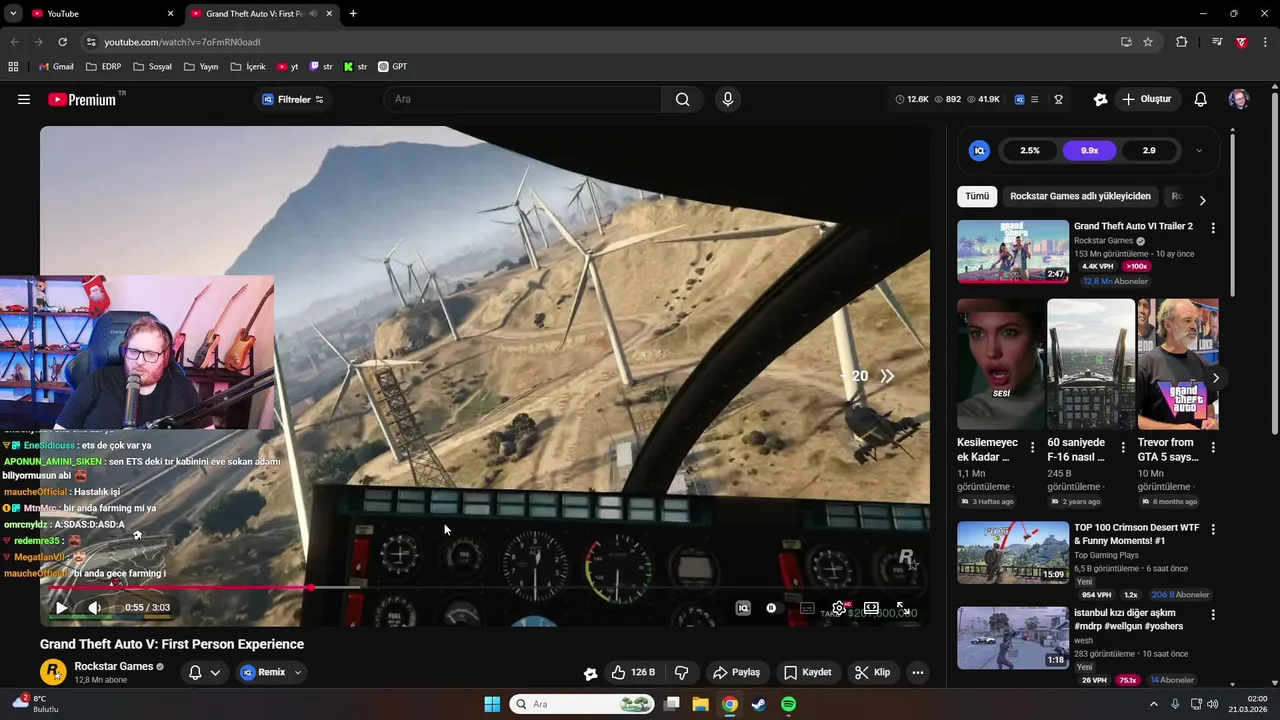Show hidden system tray icons
The image size is (1280, 720).
point(1153,704)
